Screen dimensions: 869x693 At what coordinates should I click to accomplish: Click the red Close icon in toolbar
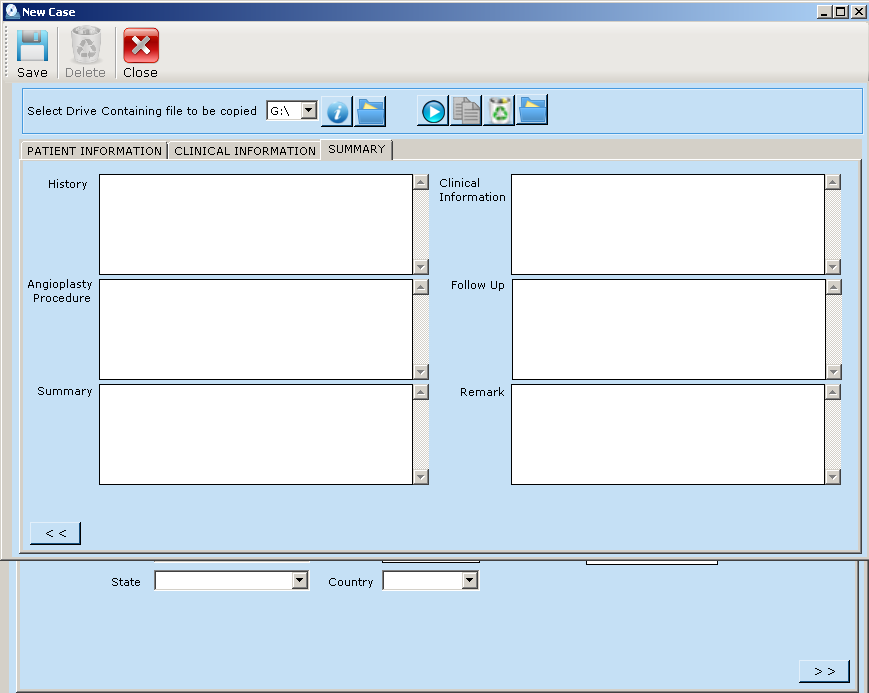pyautogui.click(x=140, y=47)
